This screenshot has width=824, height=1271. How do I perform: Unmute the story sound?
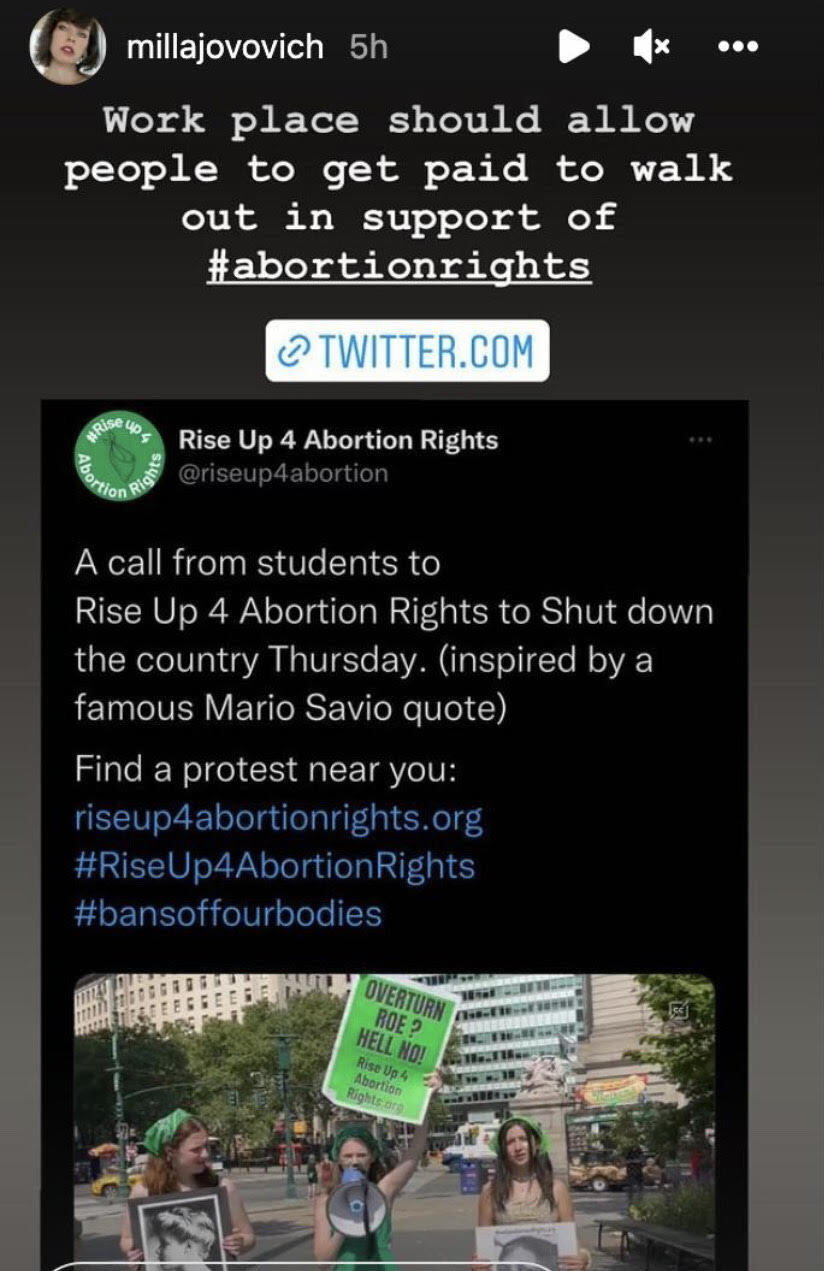click(x=652, y=46)
